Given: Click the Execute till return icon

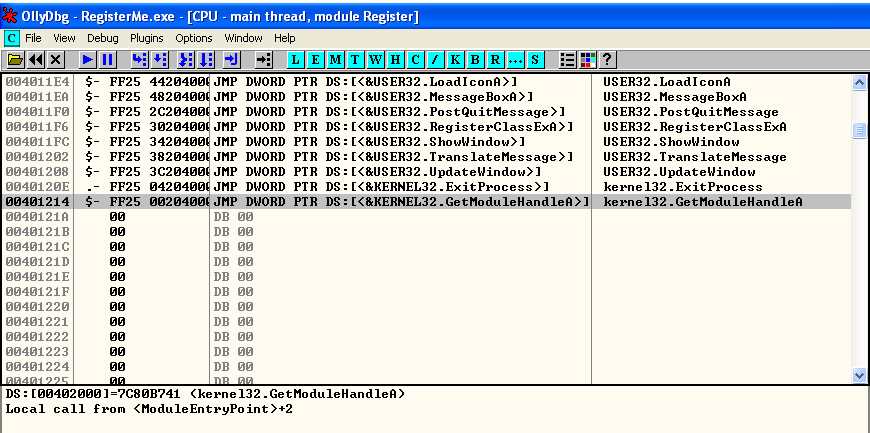Looking at the screenshot, I should (231, 59).
